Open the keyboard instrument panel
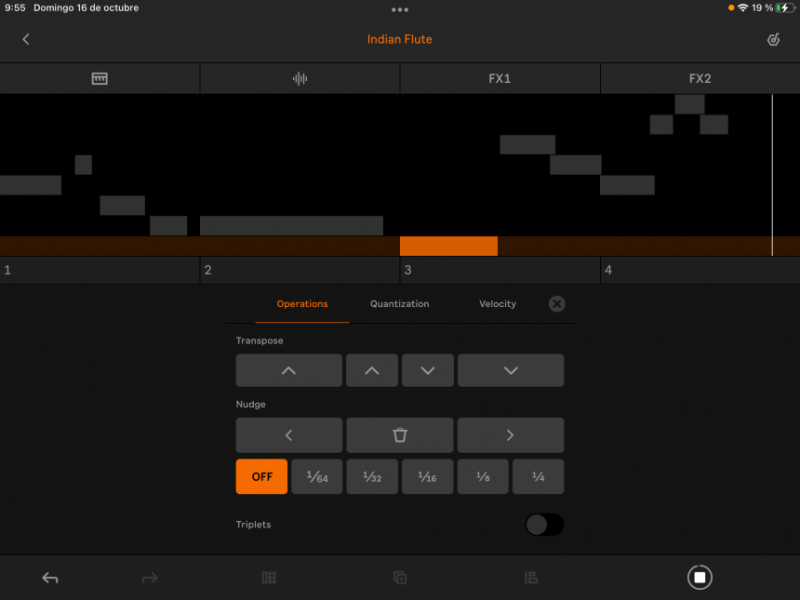The width and height of the screenshot is (800, 600). pyautogui.click(x=100, y=78)
